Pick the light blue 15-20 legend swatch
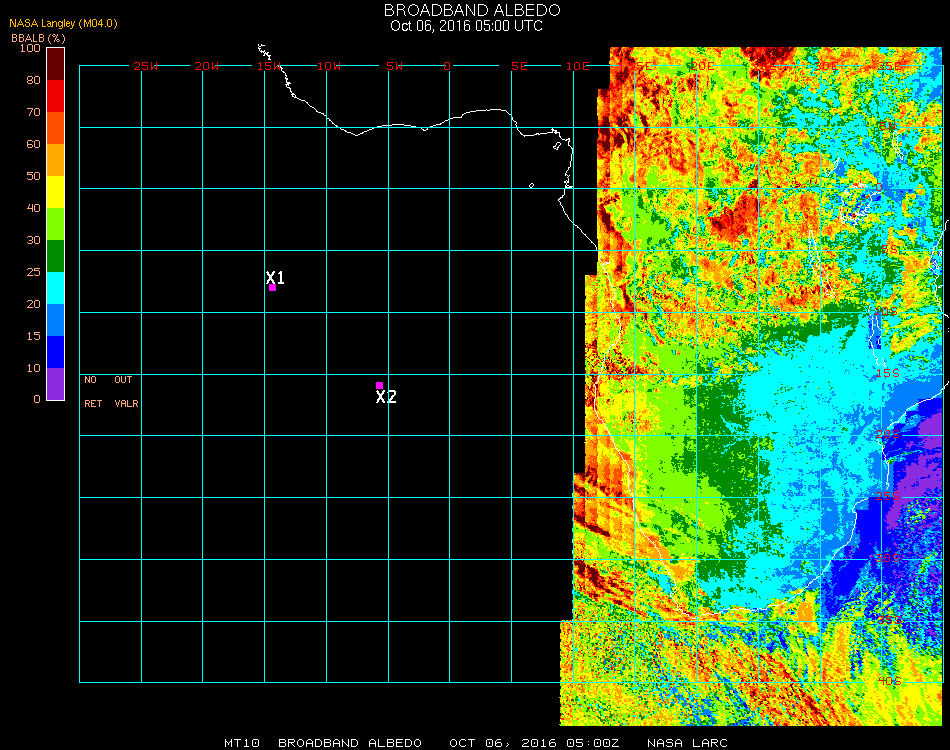950x750 pixels. pos(55,320)
